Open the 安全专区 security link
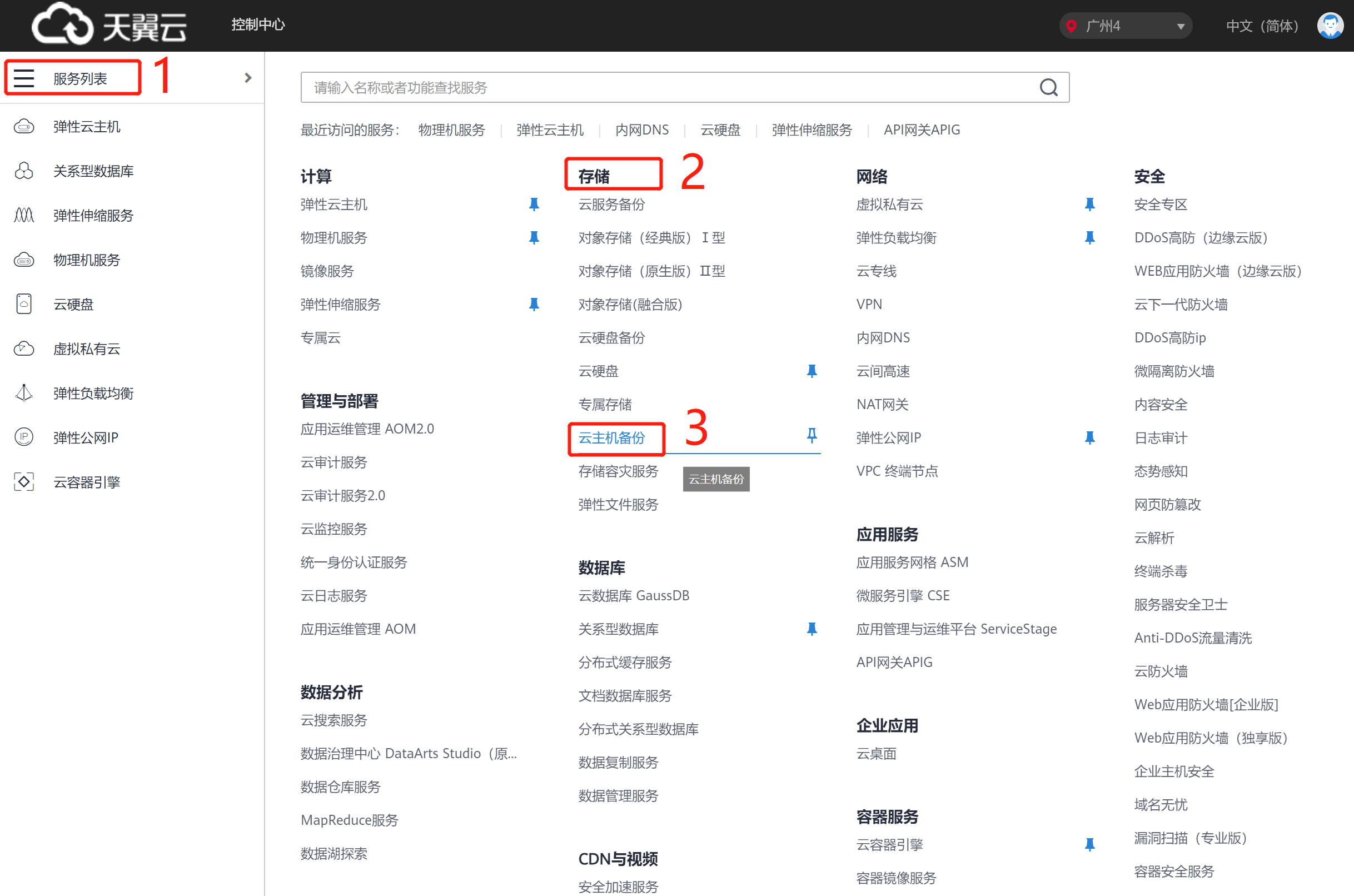 pos(1161,205)
